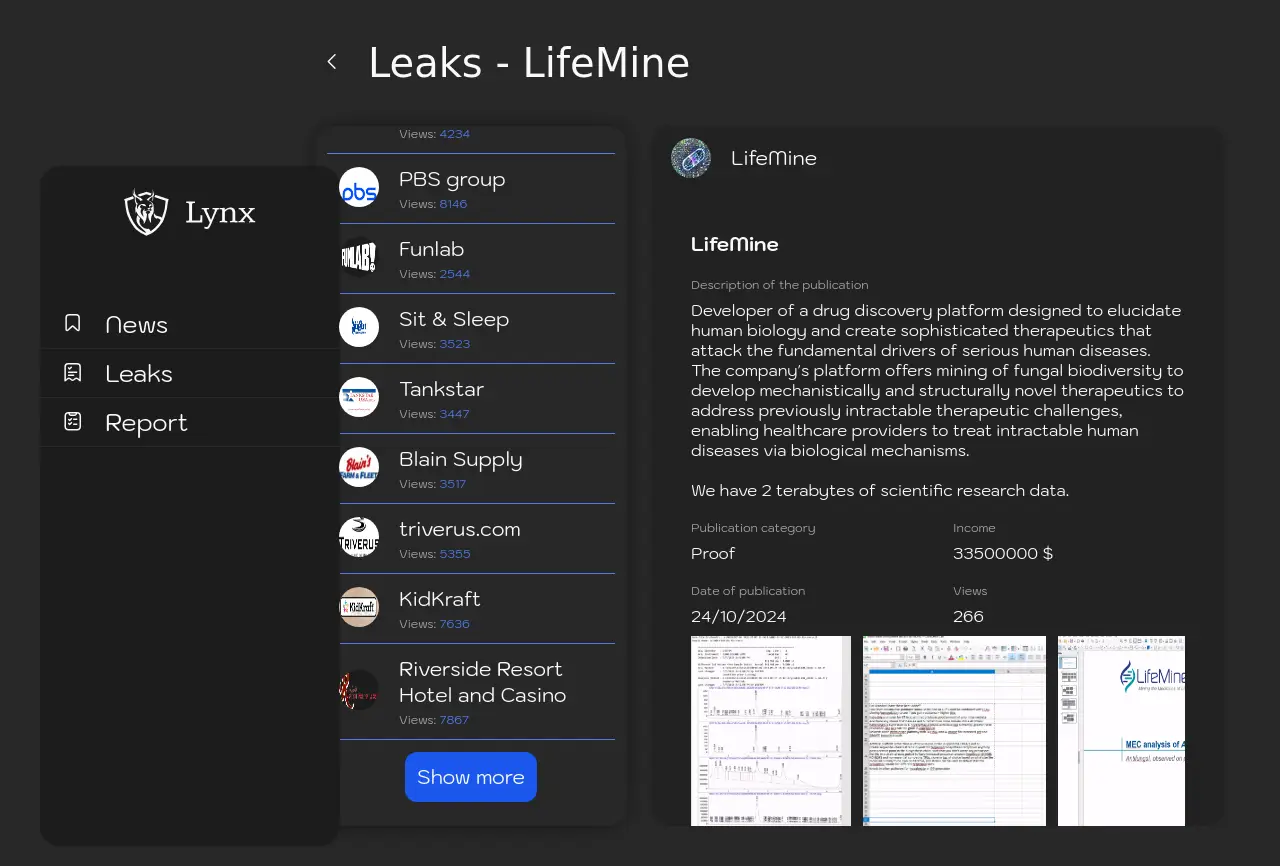Click the Lynx logo emblem
Viewport: 1280px width, 866px height.
click(x=146, y=212)
